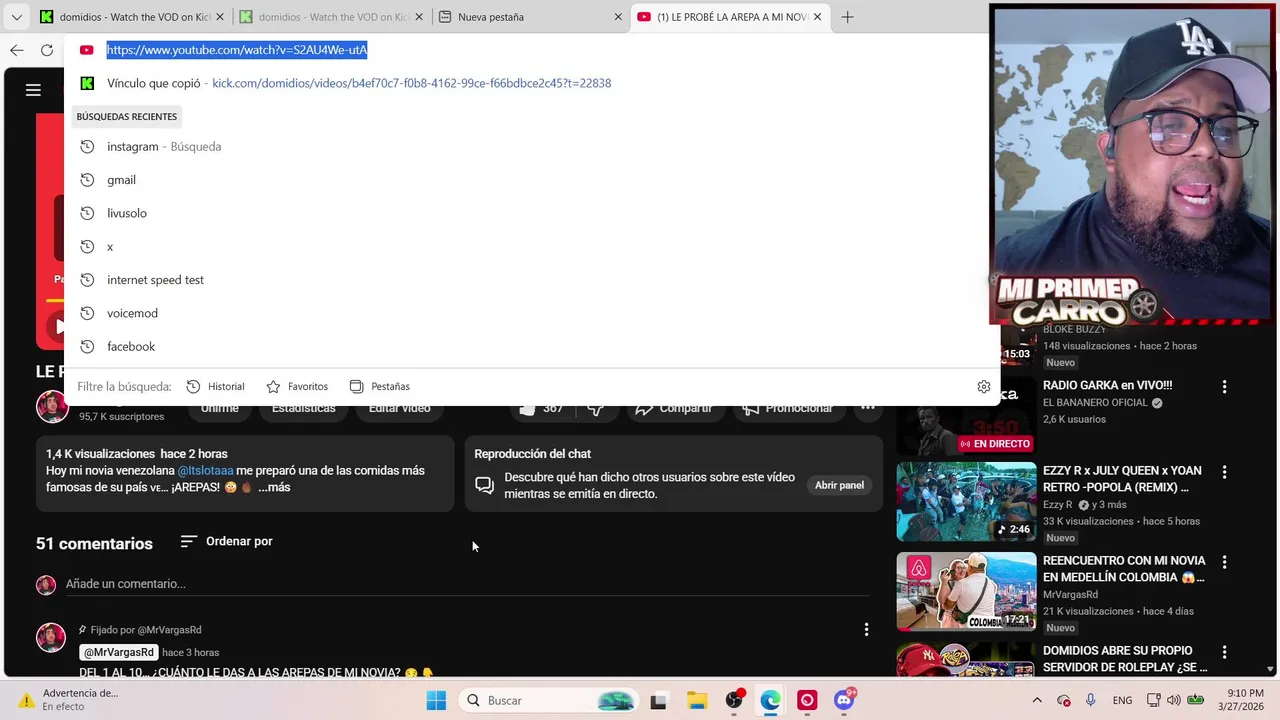Select recent search 'internet speed test'
This screenshot has height=720, width=1280.
[x=532, y=280]
